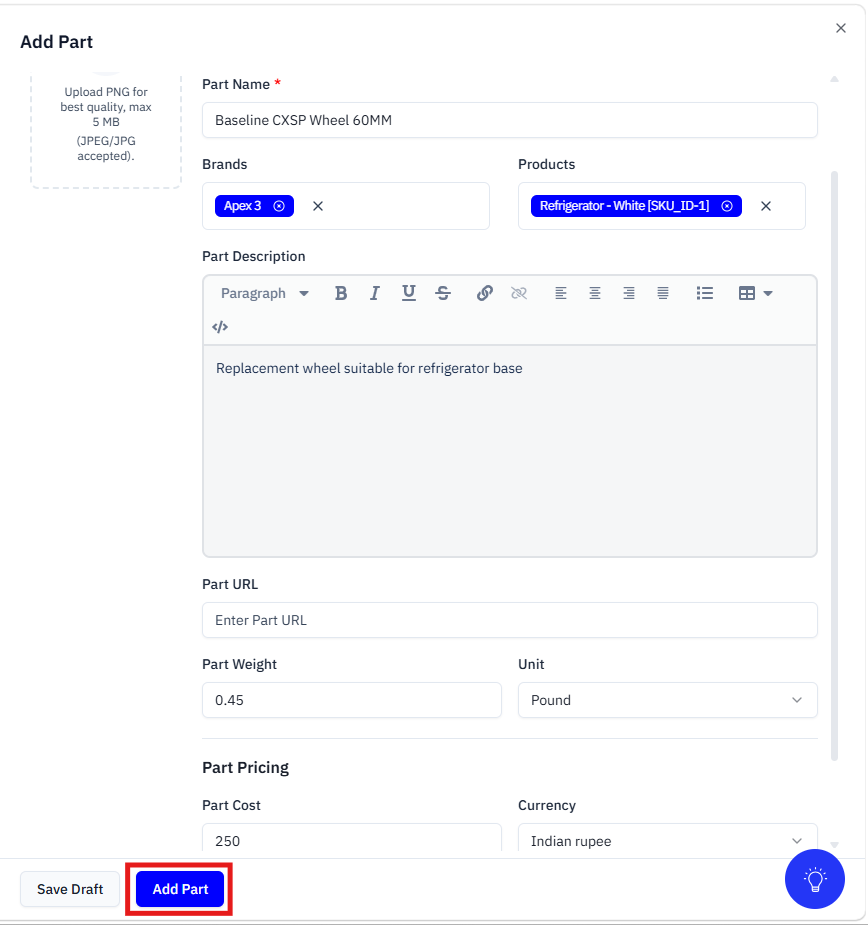Apply italic formatting in the editor
Viewport: 868px width, 925px height.
[375, 293]
